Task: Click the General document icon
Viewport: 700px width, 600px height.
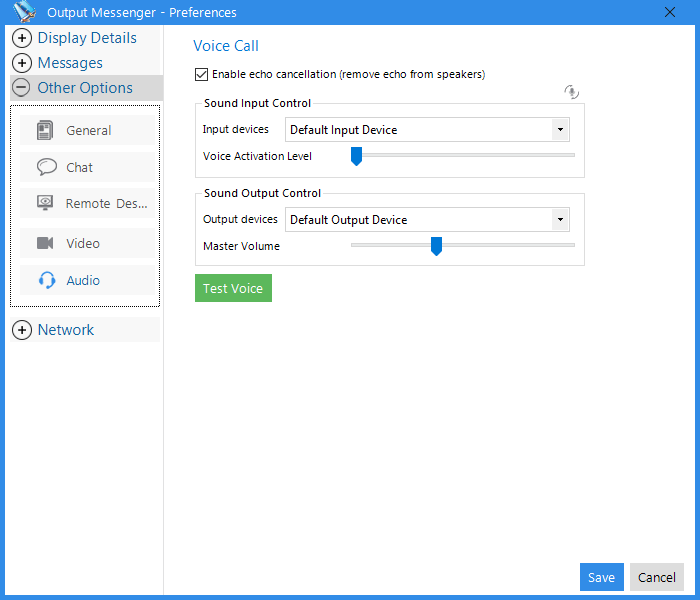Action: [x=45, y=130]
